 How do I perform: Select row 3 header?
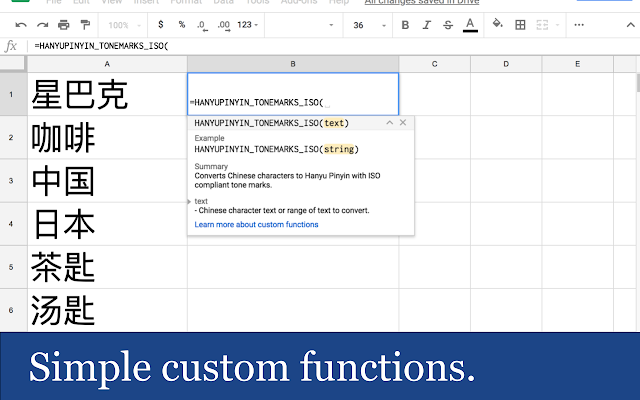[x=11, y=180]
